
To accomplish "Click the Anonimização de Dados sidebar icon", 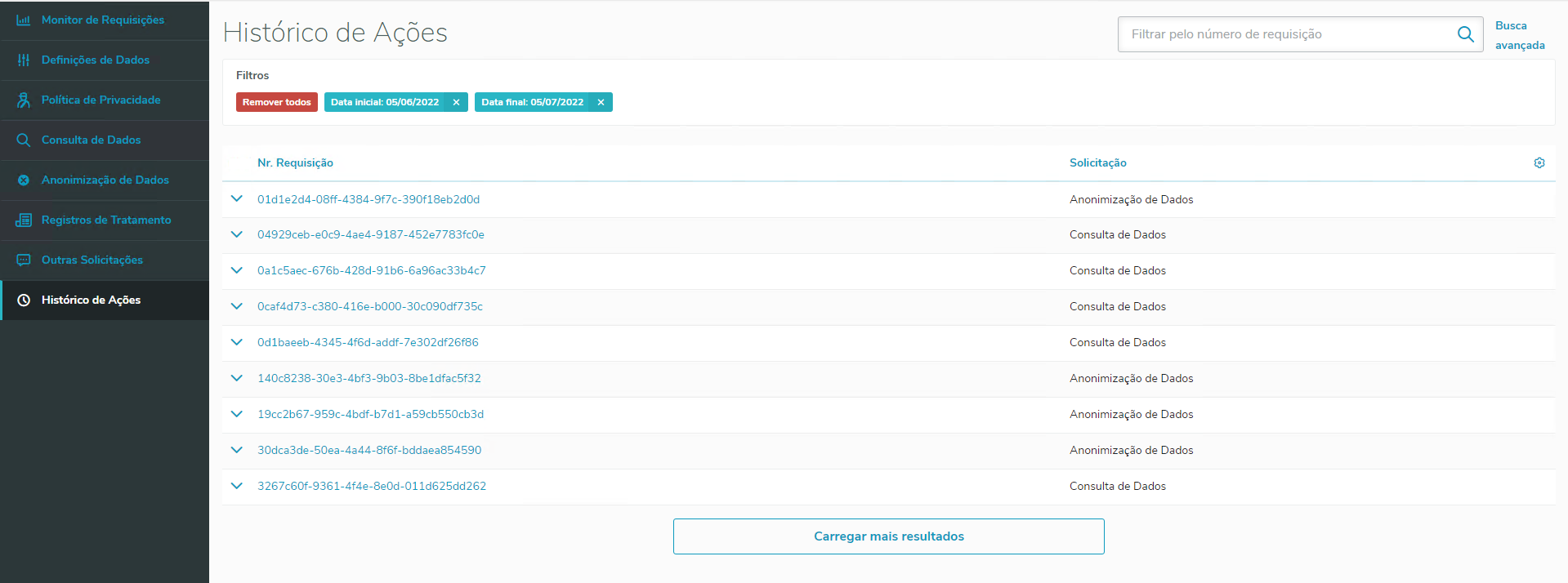I will (24, 180).
